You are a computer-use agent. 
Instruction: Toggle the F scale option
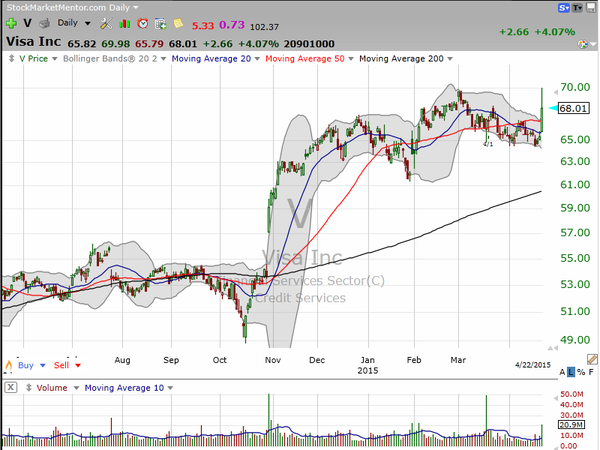[591, 372]
